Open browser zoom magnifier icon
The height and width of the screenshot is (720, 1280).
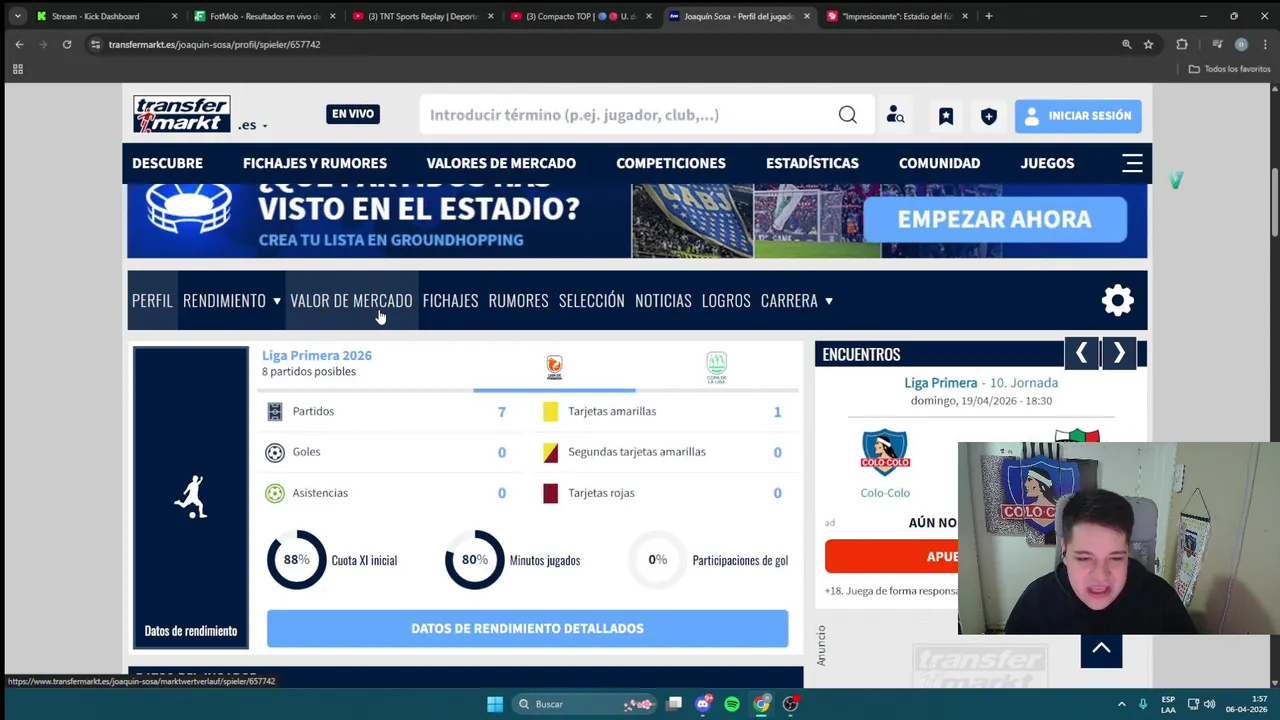tap(1127, 44)
